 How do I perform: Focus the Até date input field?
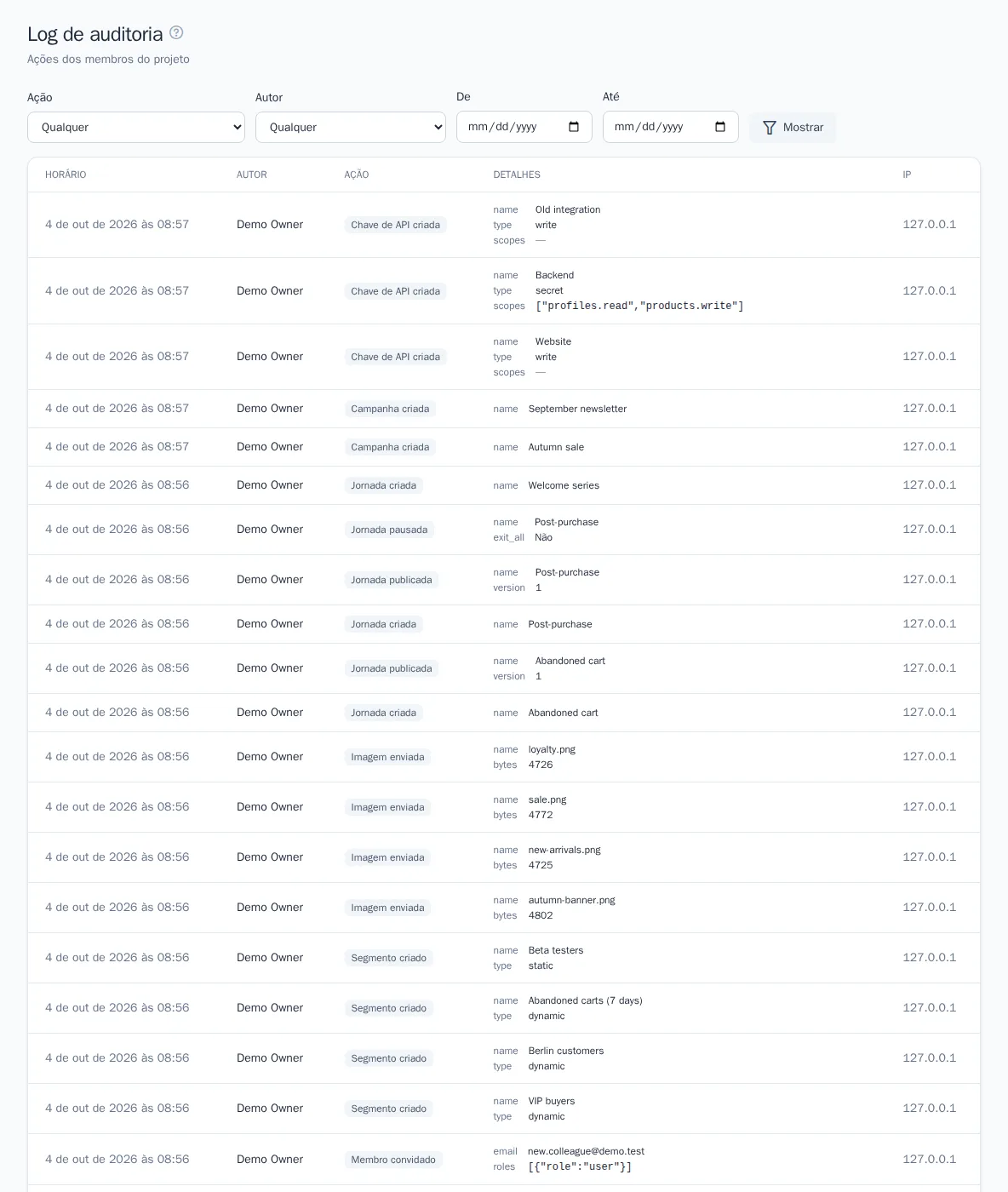coord(671,127)
